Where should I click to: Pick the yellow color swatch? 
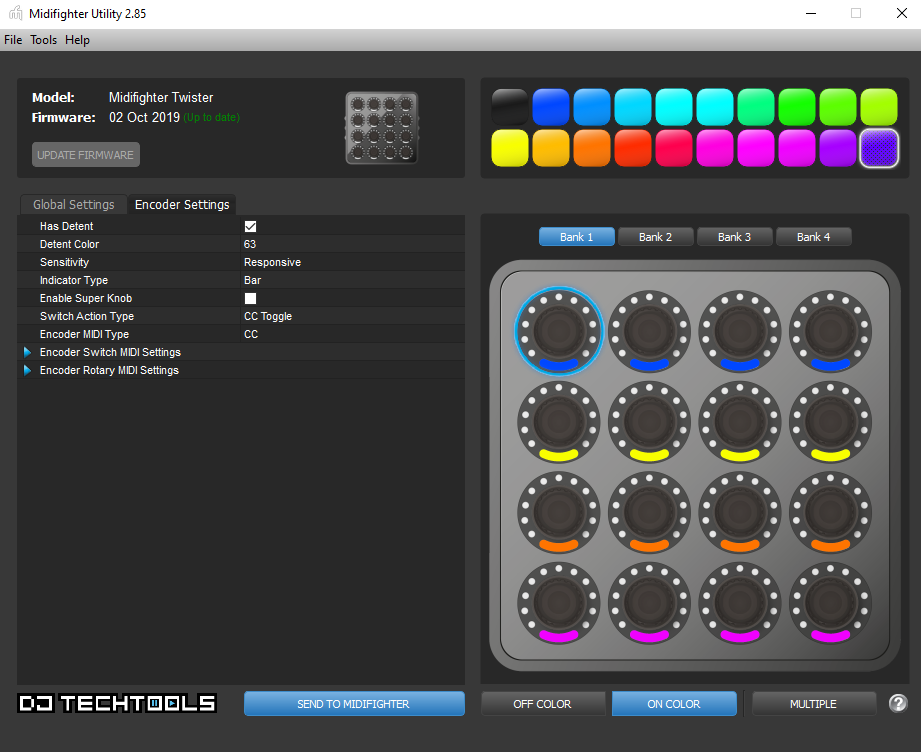pyautogui.click(x=510, y=148)
